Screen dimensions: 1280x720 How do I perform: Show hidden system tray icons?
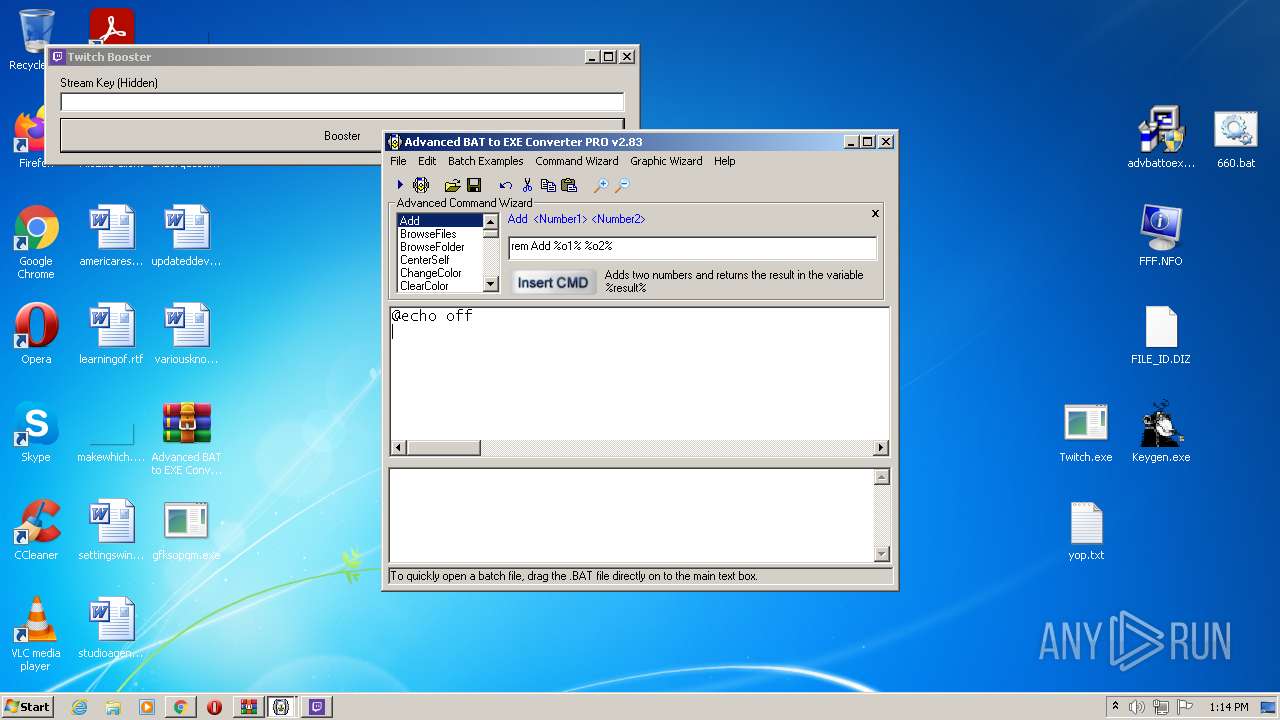tap(1115, 707)
